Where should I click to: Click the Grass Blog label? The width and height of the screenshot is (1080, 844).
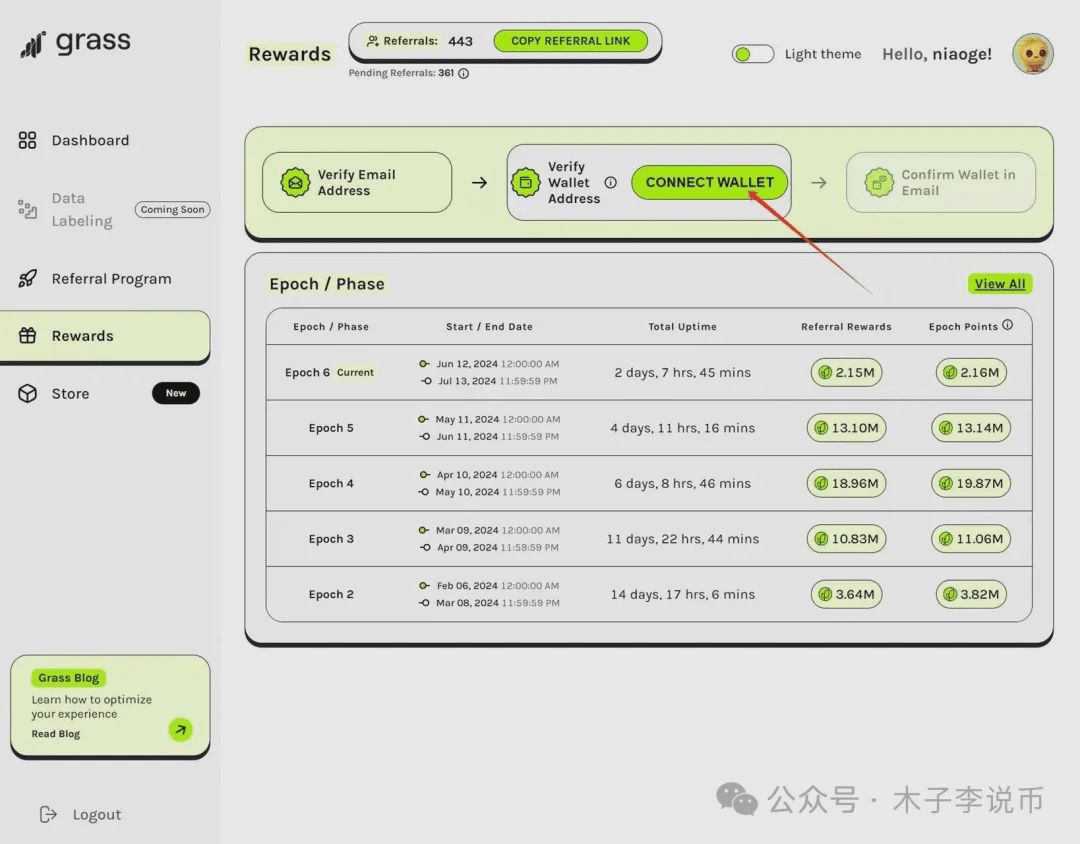68,678
